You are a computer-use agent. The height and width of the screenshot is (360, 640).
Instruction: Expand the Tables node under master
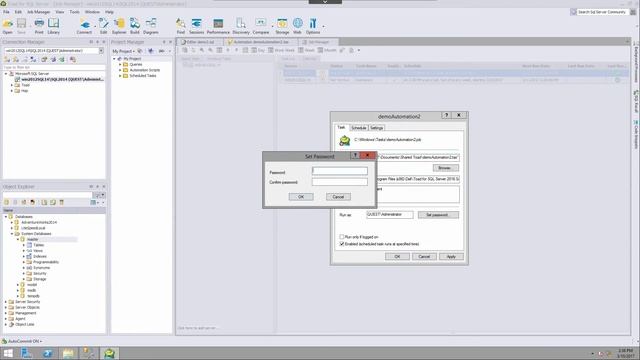pos(24,245)
